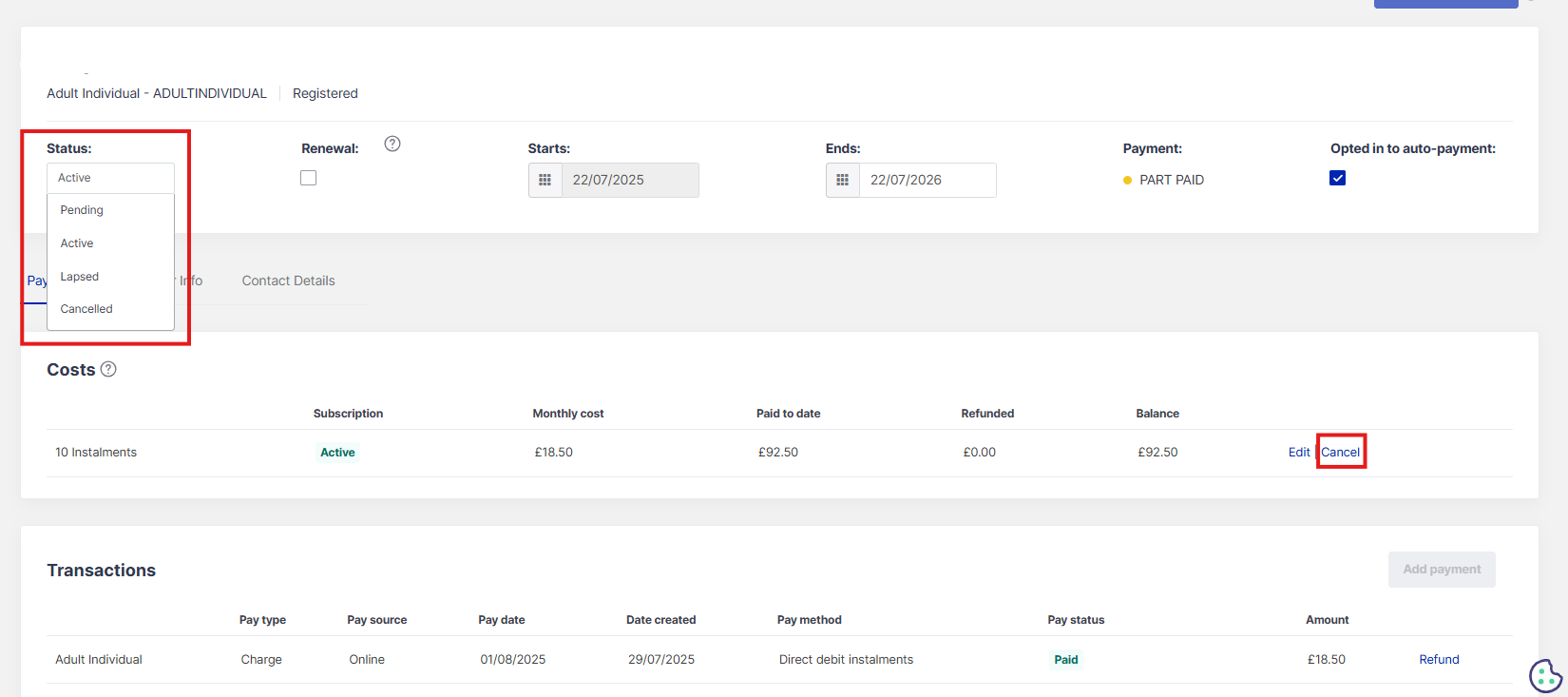Open the Starts date calendar icon
The height and width of the screenshot is (697, 1568).
point(545,180)
